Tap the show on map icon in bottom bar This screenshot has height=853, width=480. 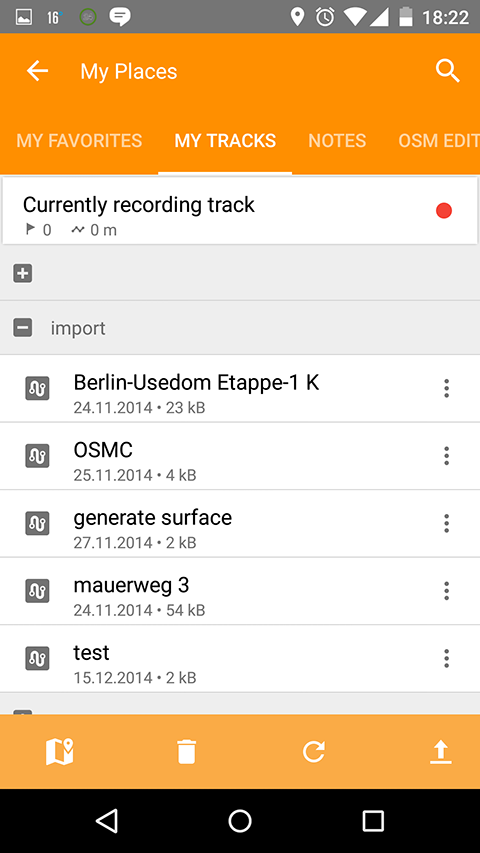pos(60,752)
